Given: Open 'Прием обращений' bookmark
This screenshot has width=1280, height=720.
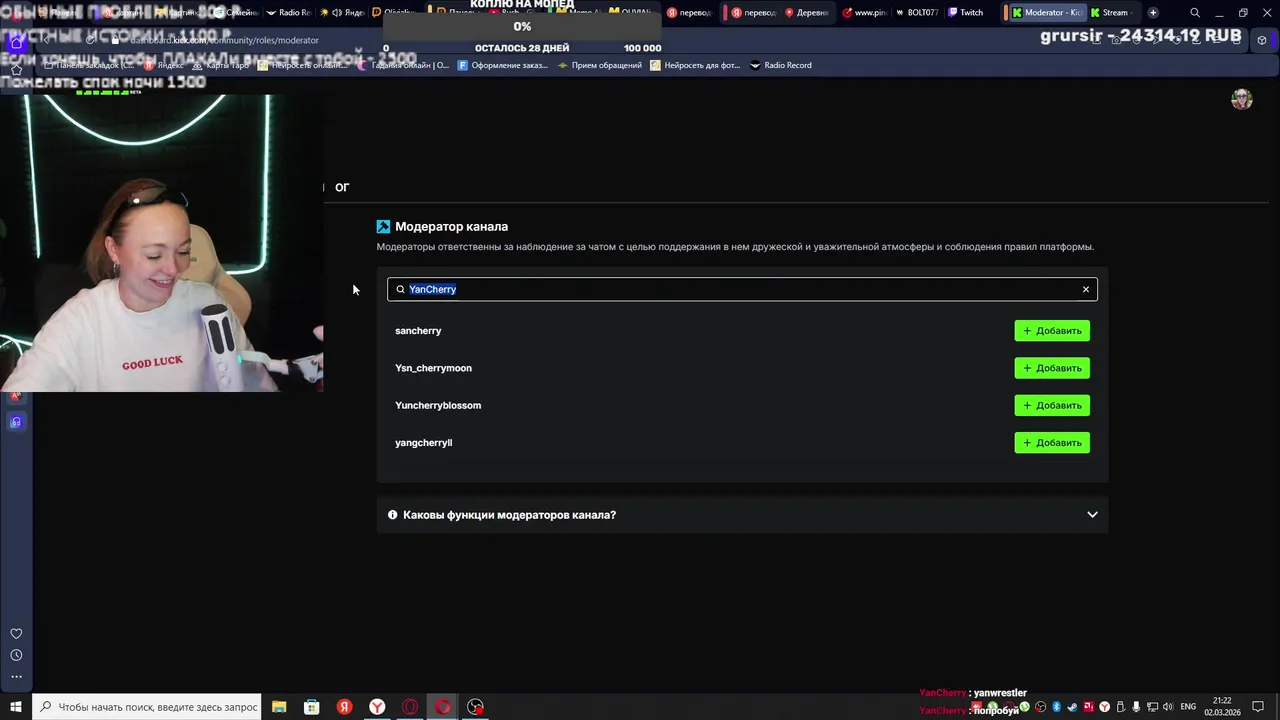Looking at the screenshot, I should (600, 65).
